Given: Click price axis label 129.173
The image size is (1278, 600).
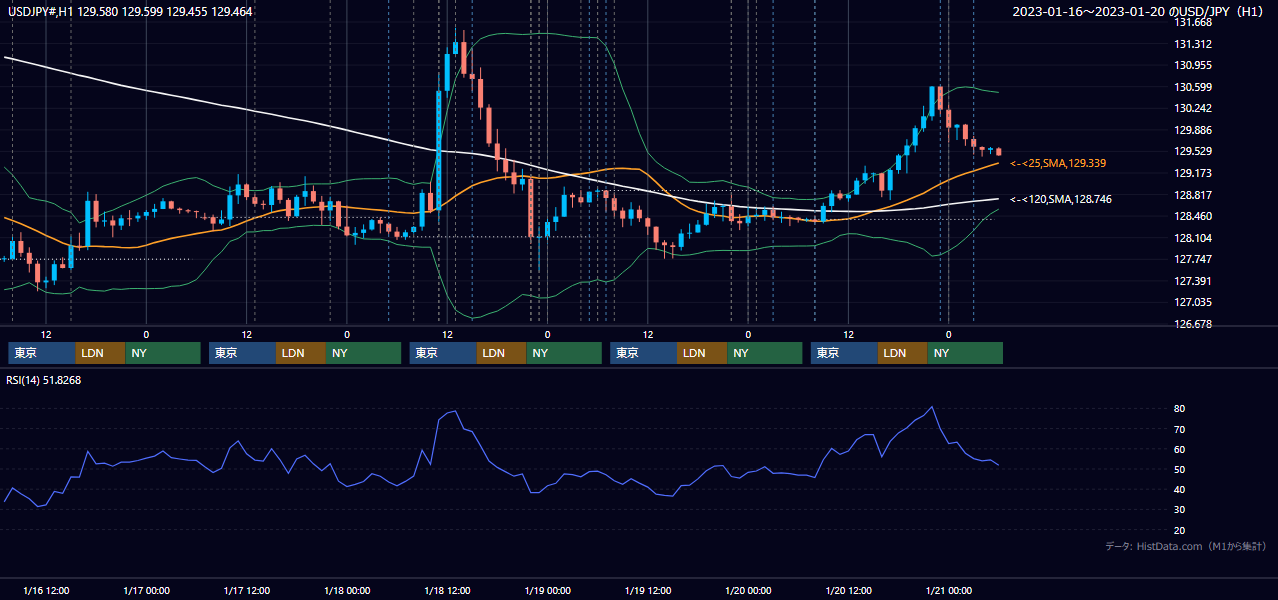Looking at the screenshot, I should (x=1193, y=173).
